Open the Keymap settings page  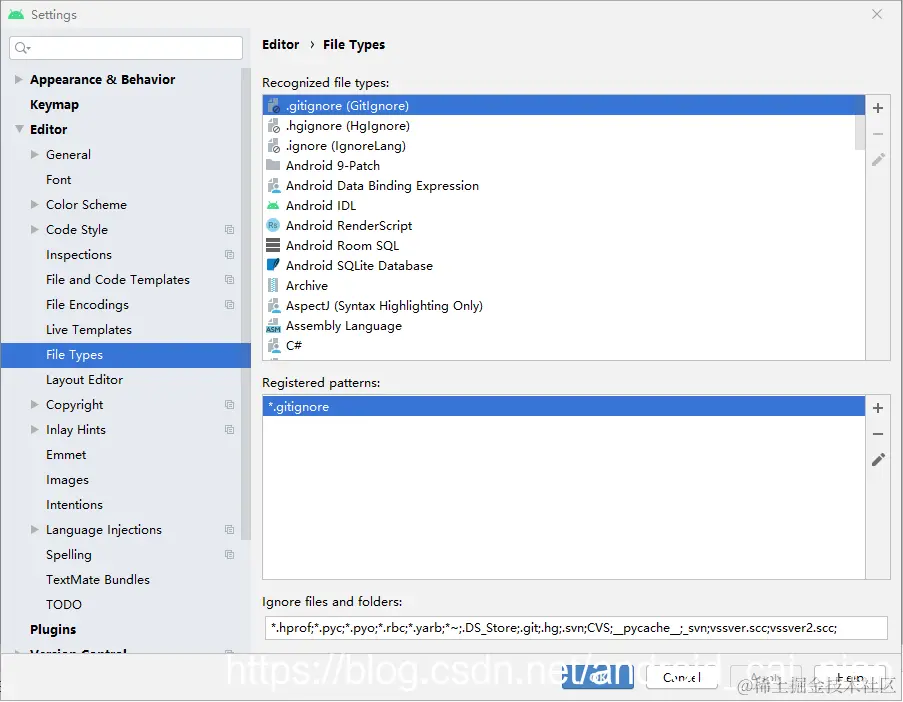click(54, 105)
